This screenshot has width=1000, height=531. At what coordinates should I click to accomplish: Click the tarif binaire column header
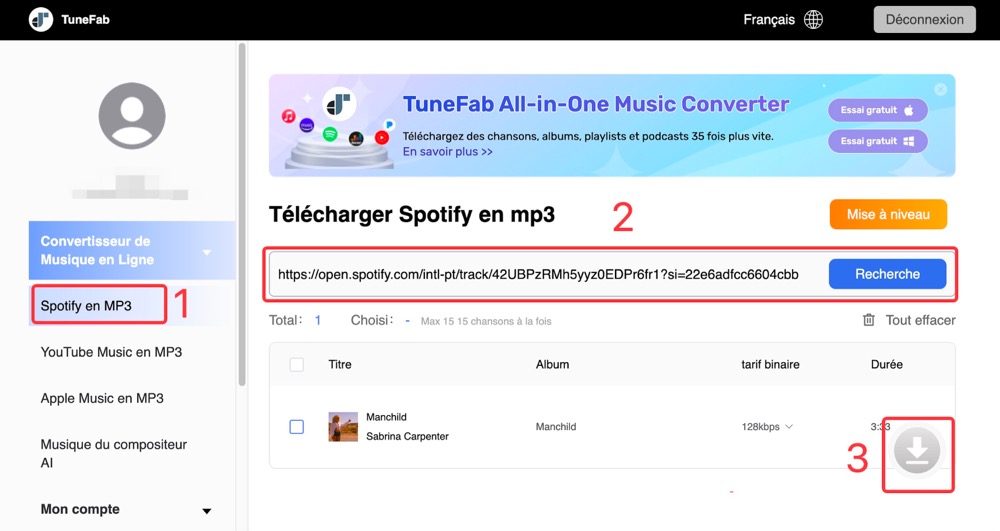click(x=770, y=365)
